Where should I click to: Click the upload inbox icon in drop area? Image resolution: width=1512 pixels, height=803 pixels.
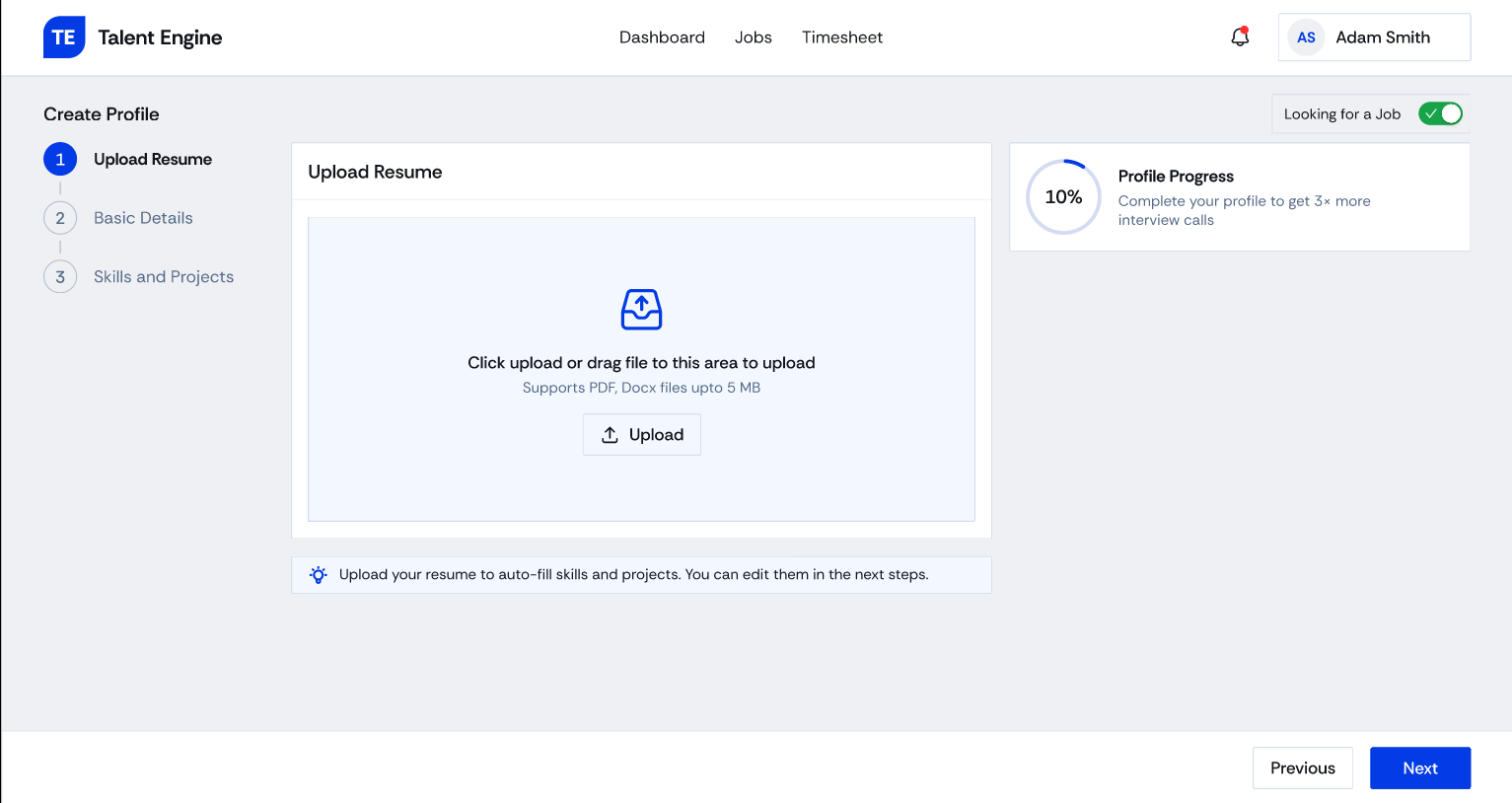tap(641, 310)
